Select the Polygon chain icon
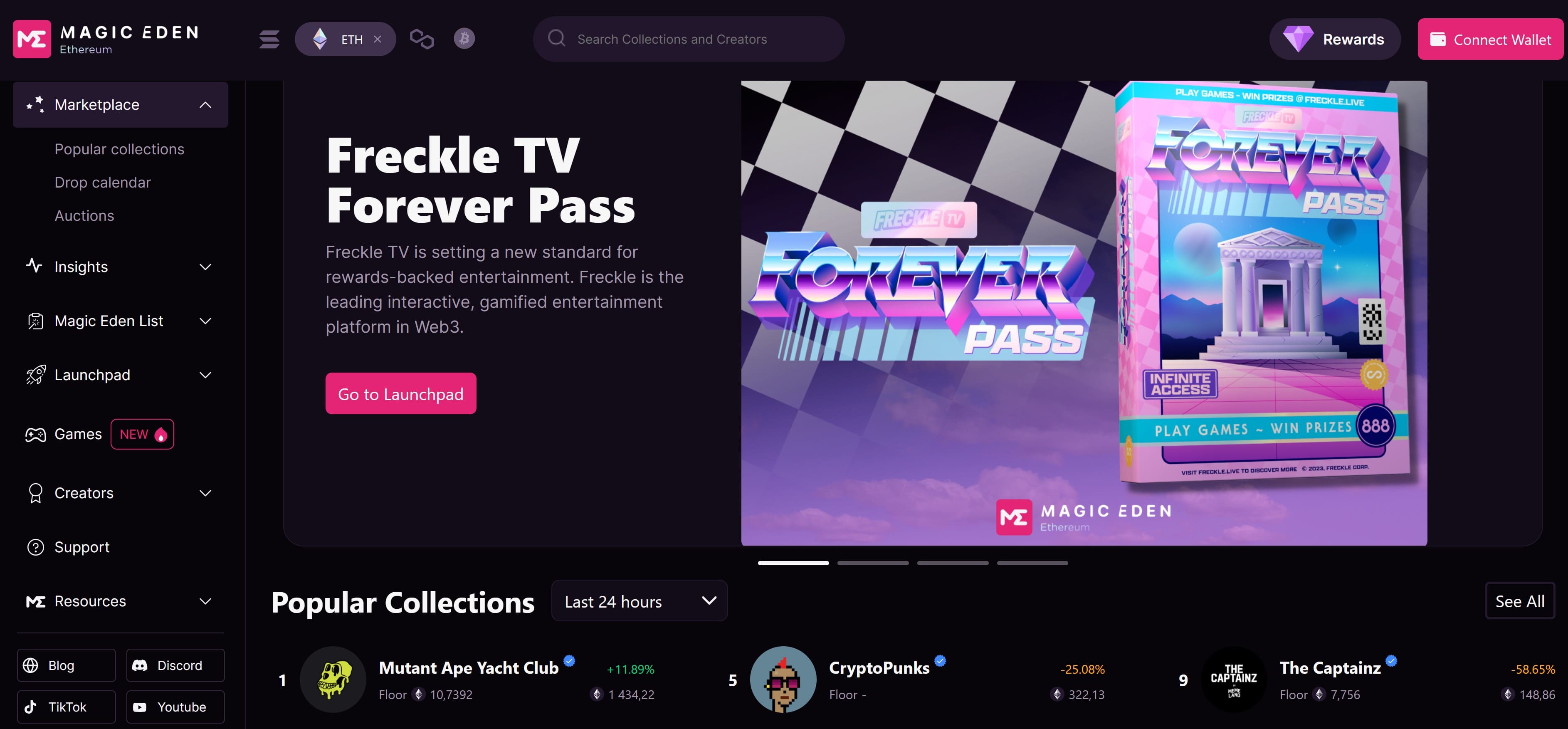 pos(422,39)
